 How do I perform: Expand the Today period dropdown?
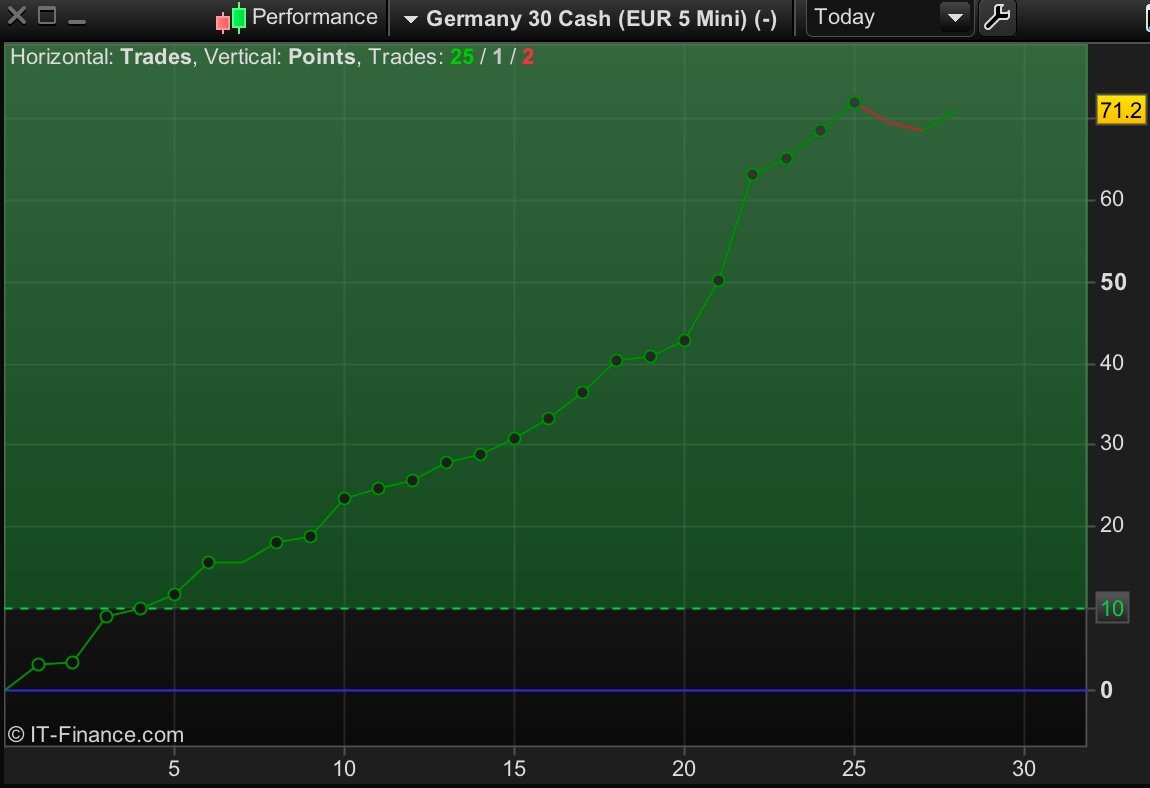coord(955,18)
